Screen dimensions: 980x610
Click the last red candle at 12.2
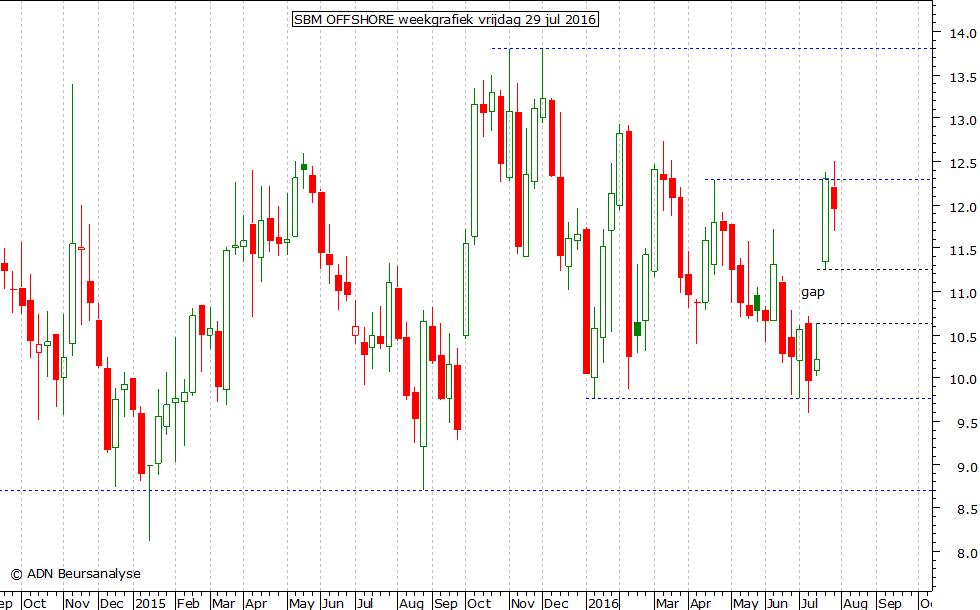point(834,198)
